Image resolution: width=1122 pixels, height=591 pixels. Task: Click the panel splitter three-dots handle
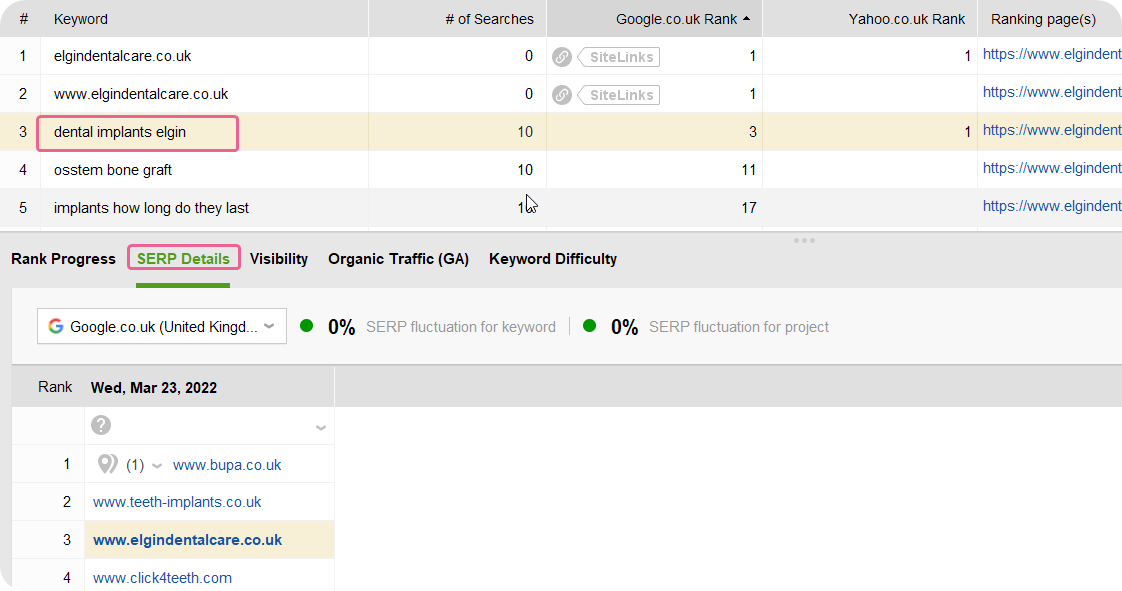[x=804, y=240]
